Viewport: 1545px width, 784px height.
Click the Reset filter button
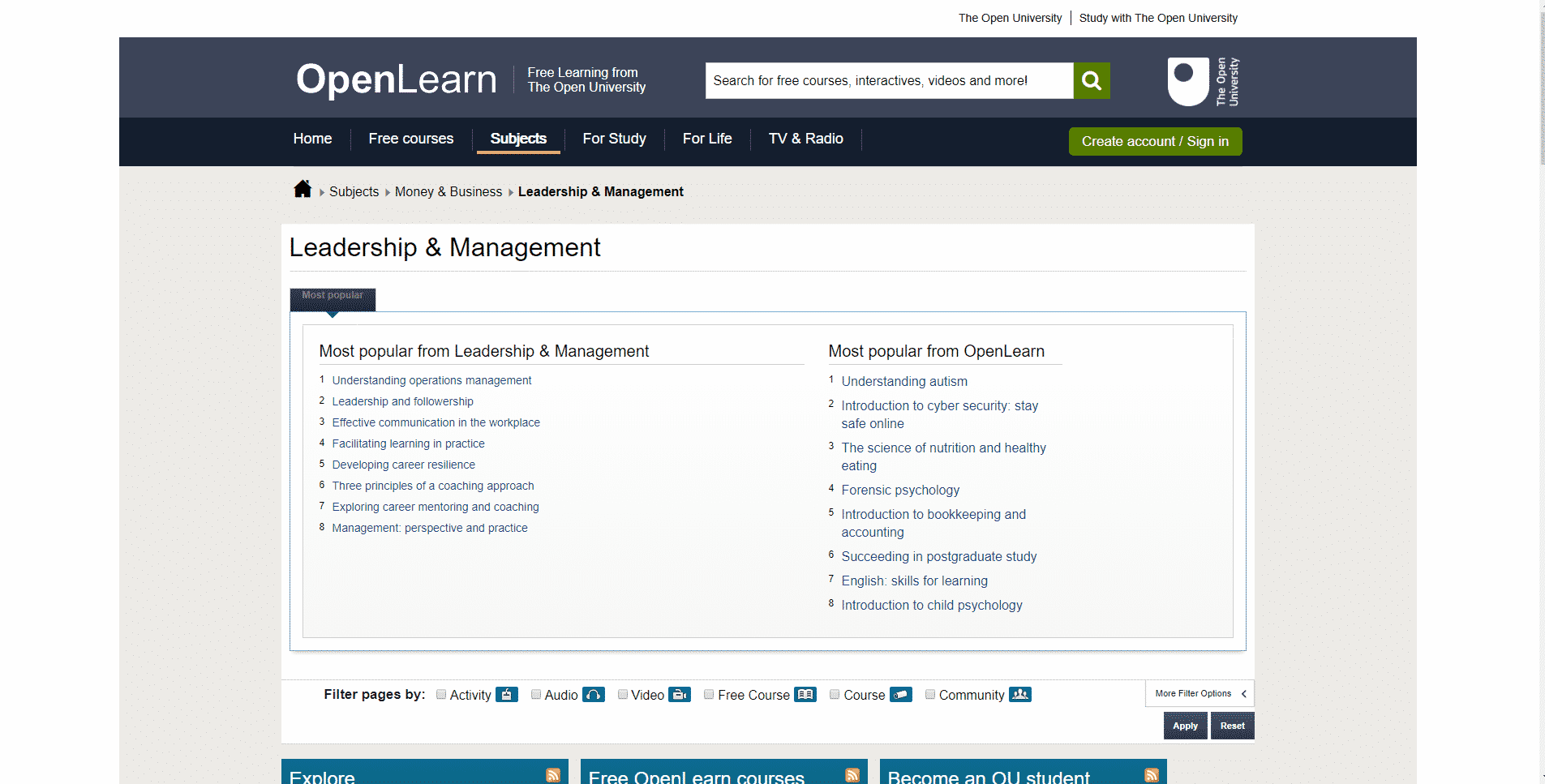pyautogui.click(x=1232, y=726)
